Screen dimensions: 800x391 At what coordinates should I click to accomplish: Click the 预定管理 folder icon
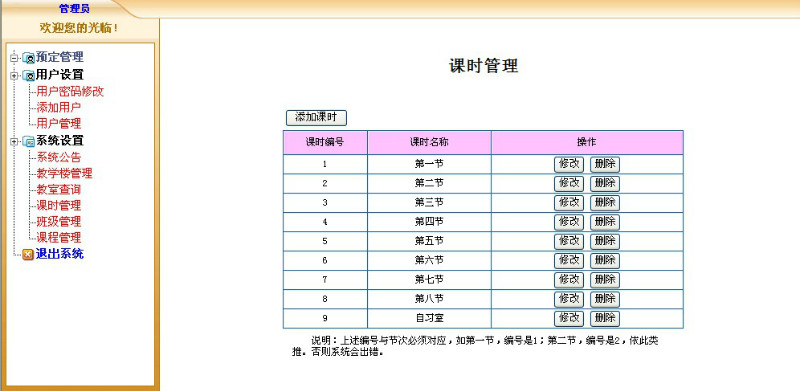click(29, 58)
